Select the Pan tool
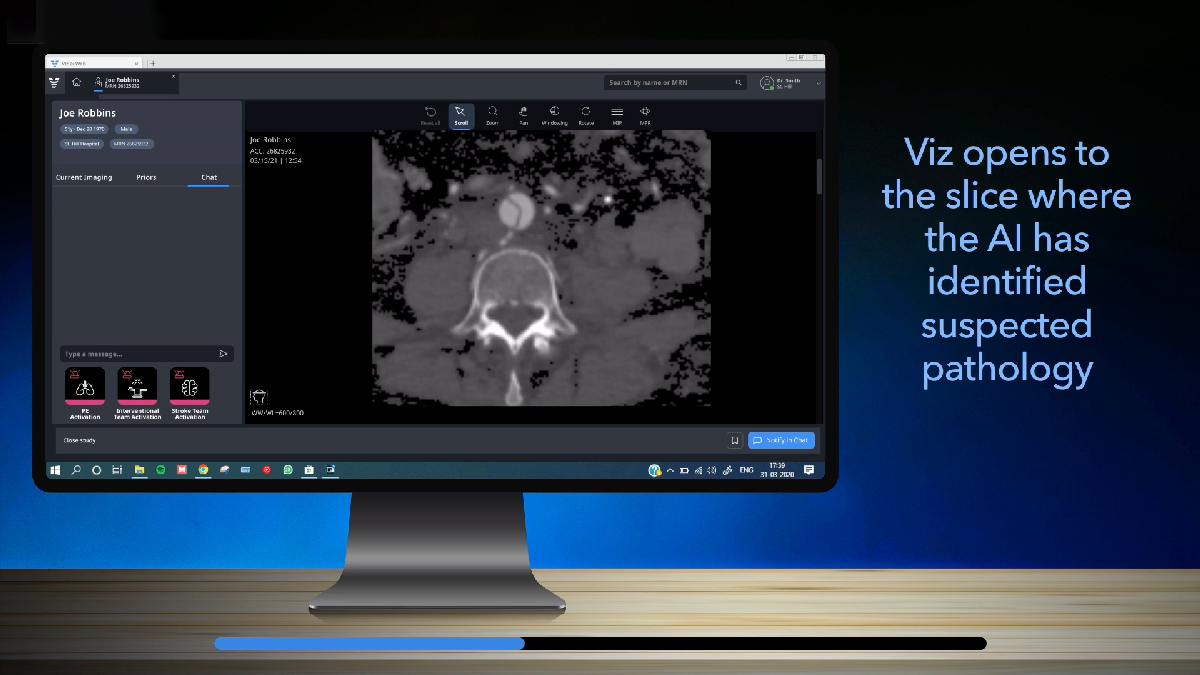This screenshot has height=675, width=1200. tap(523, 116)
